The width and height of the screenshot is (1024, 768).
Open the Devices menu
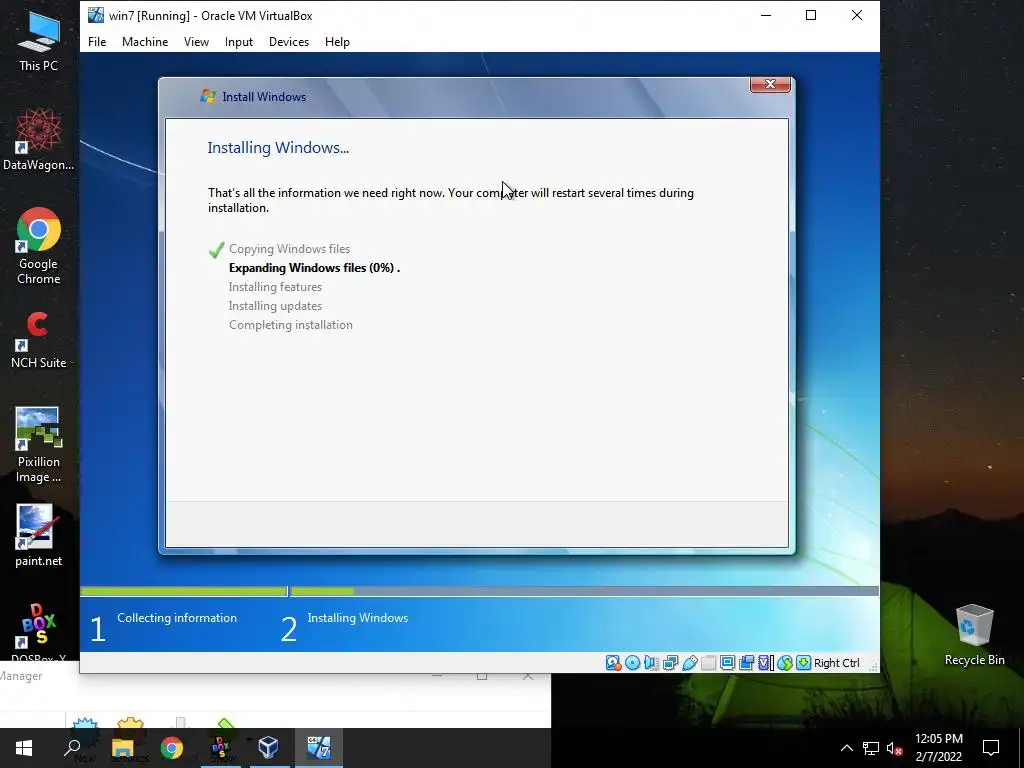click(289, 42)
